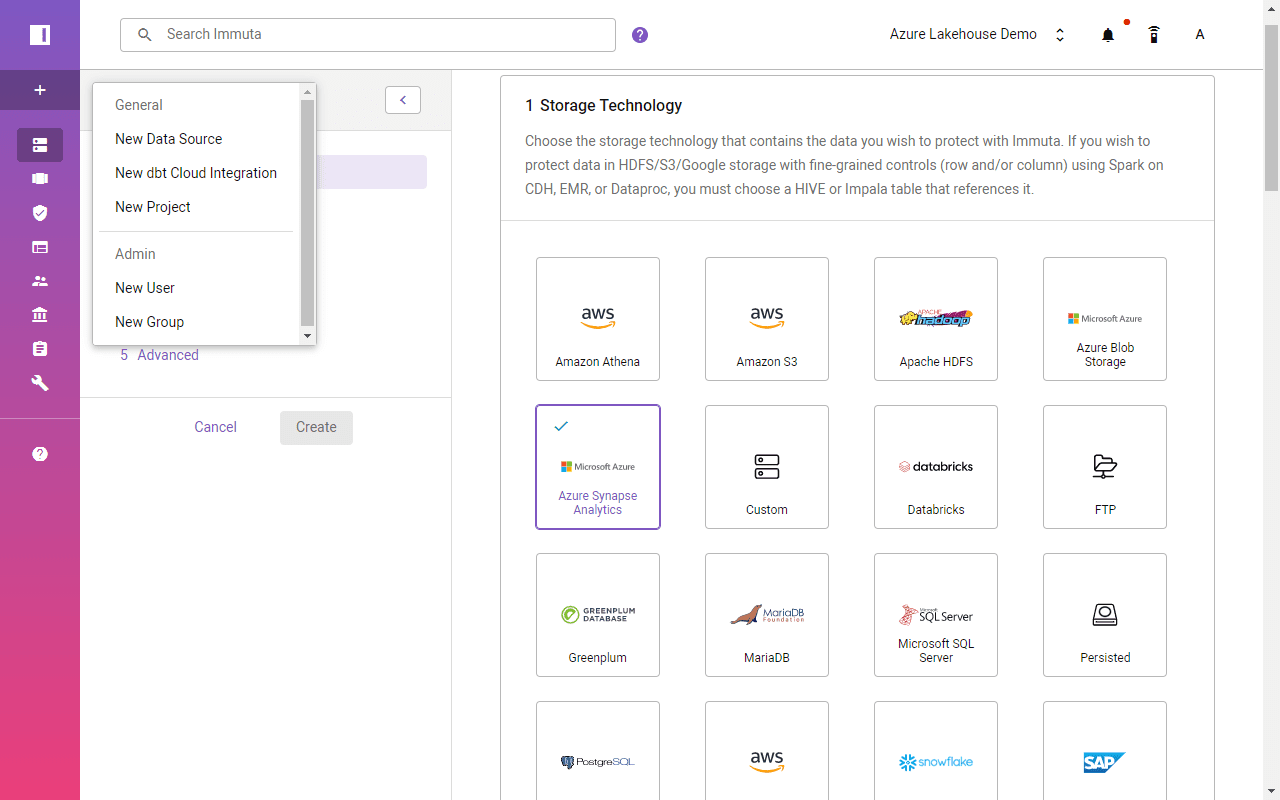Deselect the Azure Synapse Analytics card
Viewport: 1280px width, 800px height.
(598, 467)
